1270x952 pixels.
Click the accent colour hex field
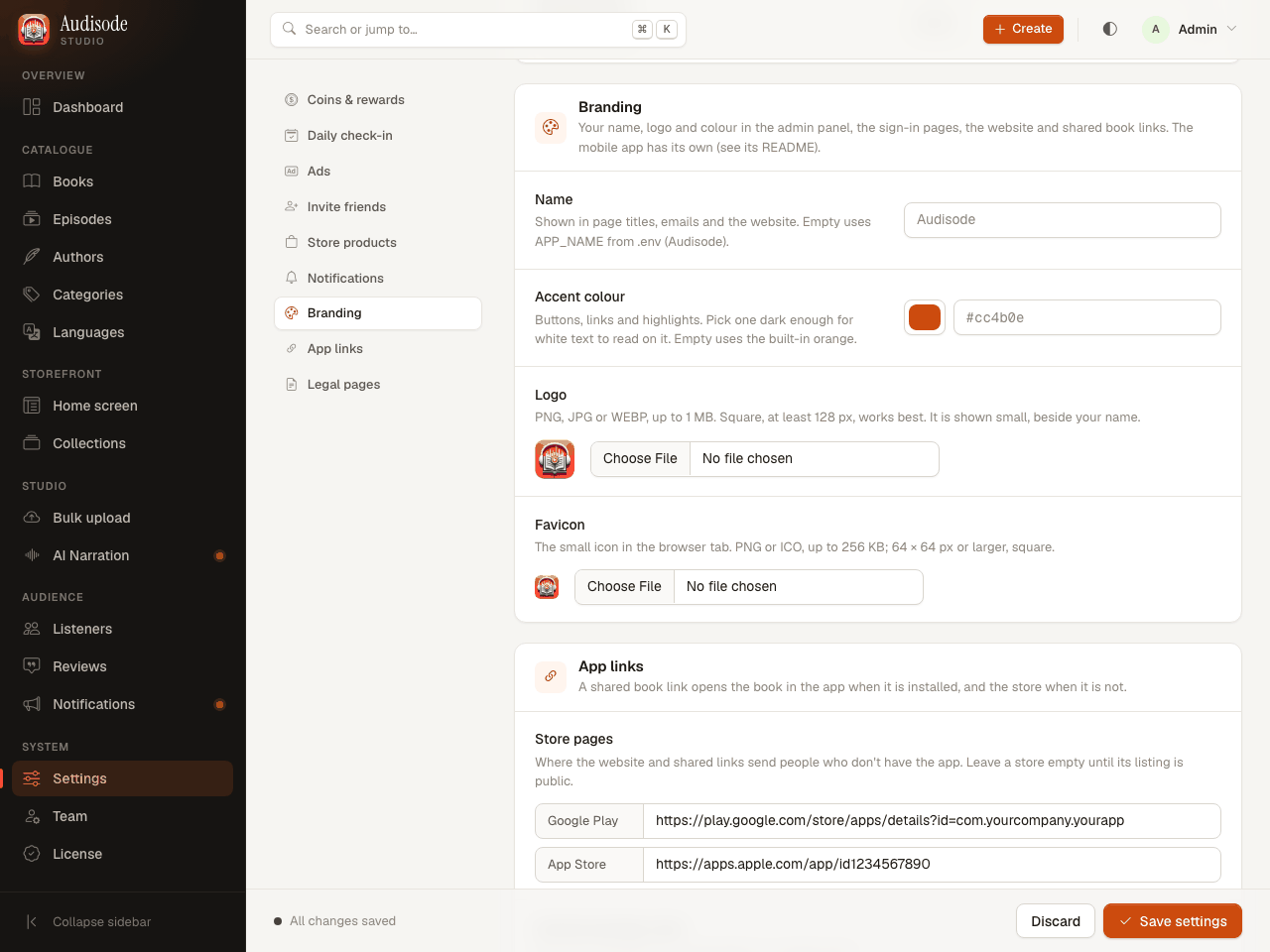pyautogui.click(x=1087, y=317)
